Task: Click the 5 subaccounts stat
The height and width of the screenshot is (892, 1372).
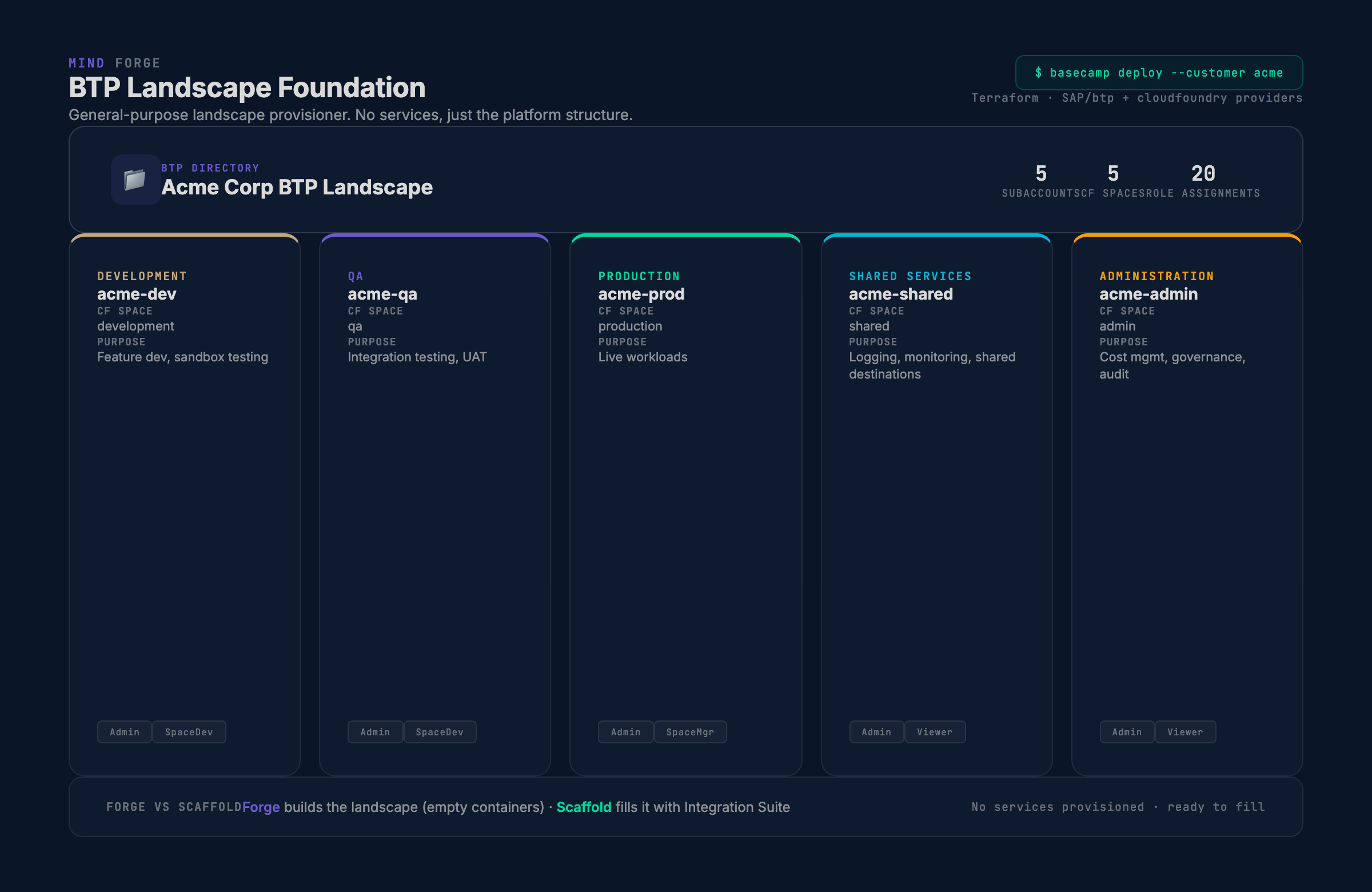Action: coord(1040,174)
